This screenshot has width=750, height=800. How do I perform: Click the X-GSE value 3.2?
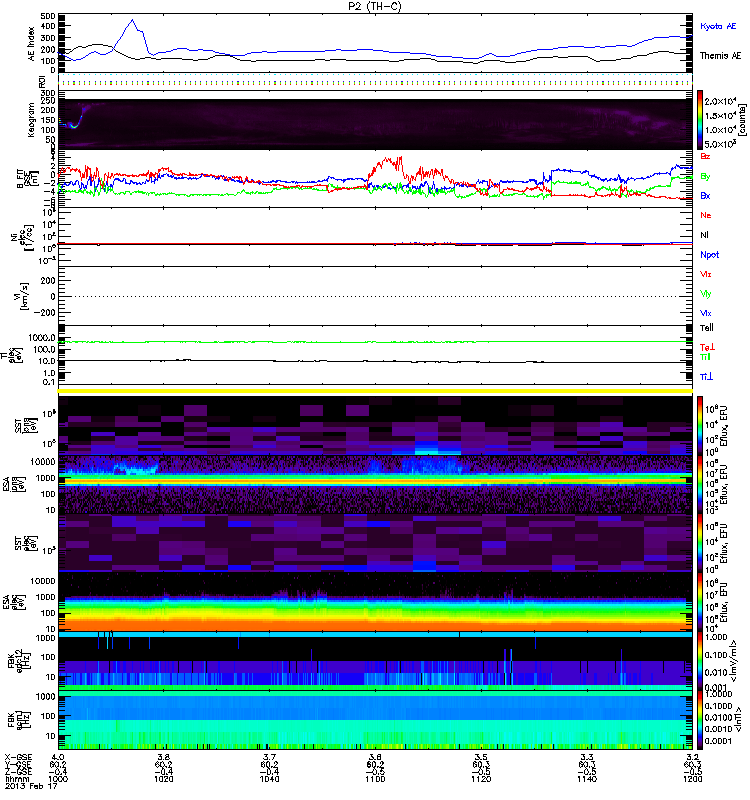[x=692, y=757]
